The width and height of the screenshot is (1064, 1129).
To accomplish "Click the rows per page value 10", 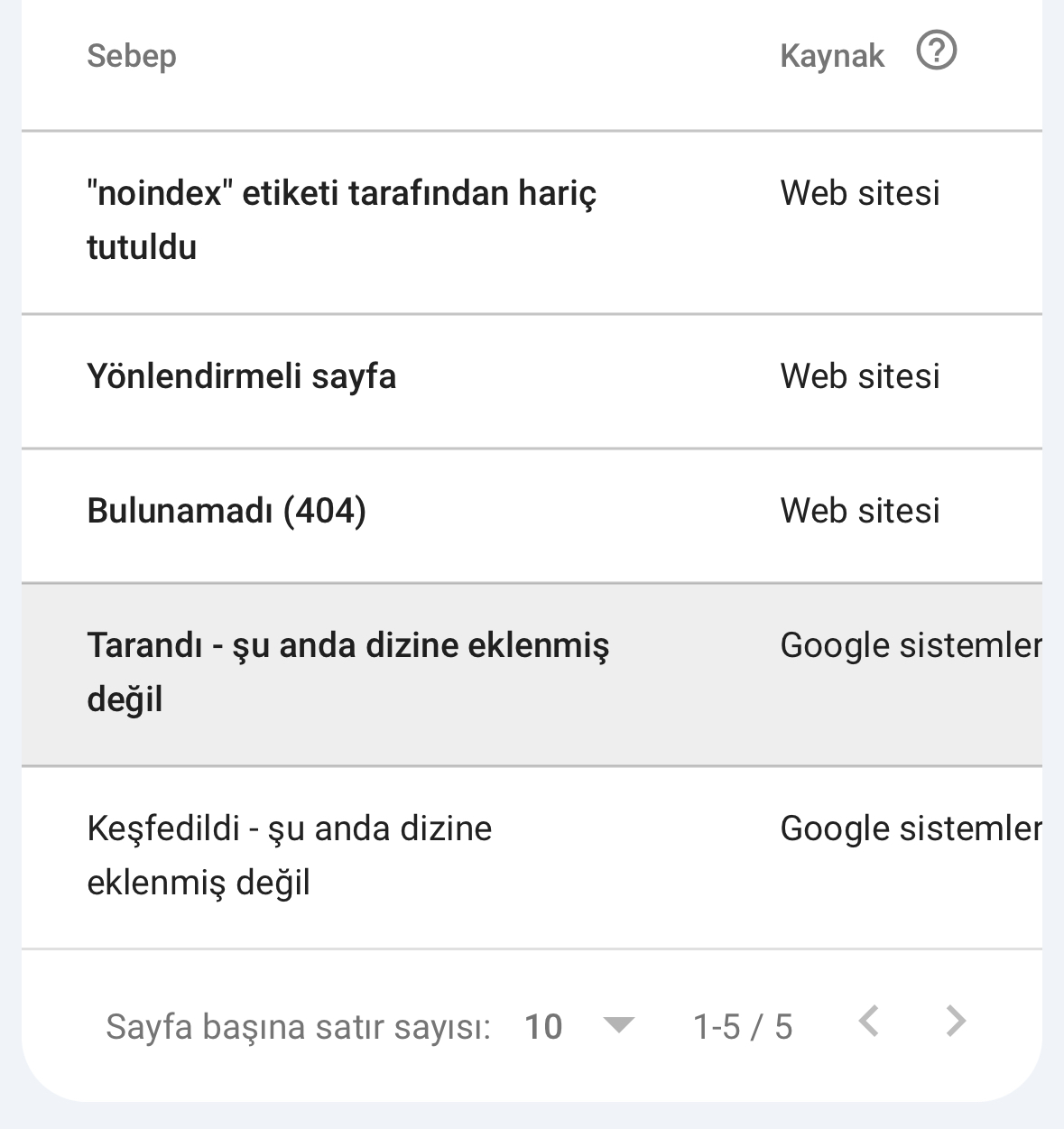I will pyautogui.click(x=543, y=1027).
